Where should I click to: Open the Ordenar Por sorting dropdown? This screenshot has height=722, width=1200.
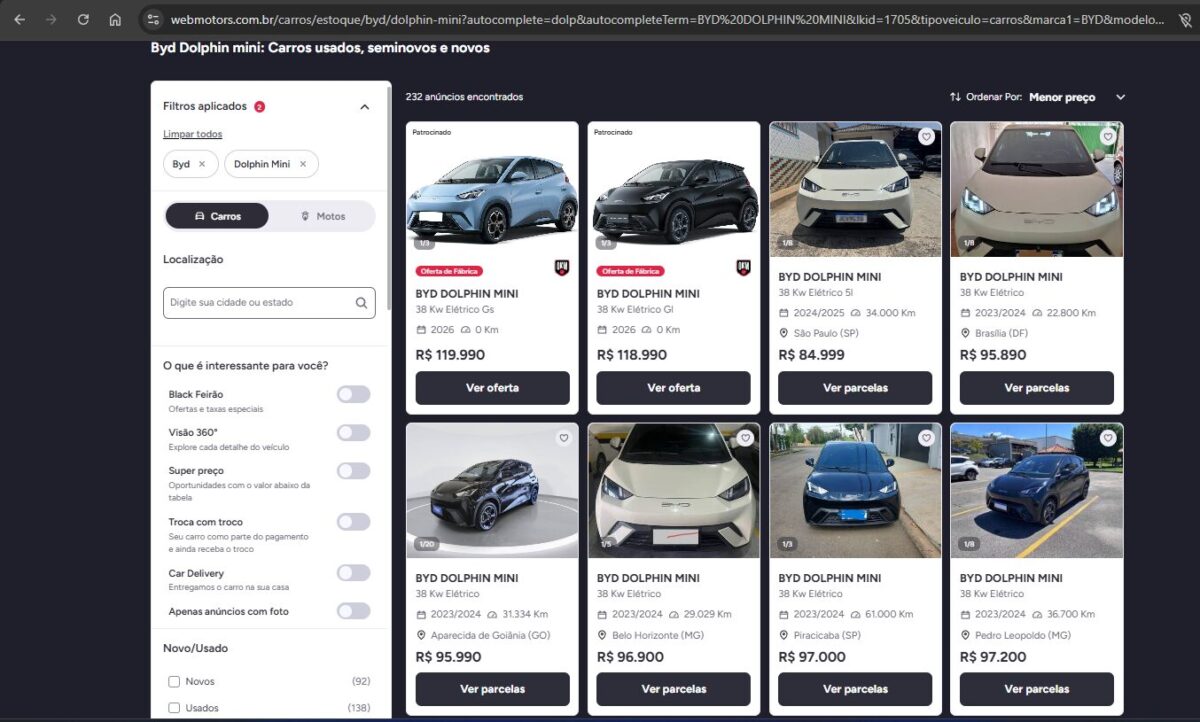tap(1120, 97)
